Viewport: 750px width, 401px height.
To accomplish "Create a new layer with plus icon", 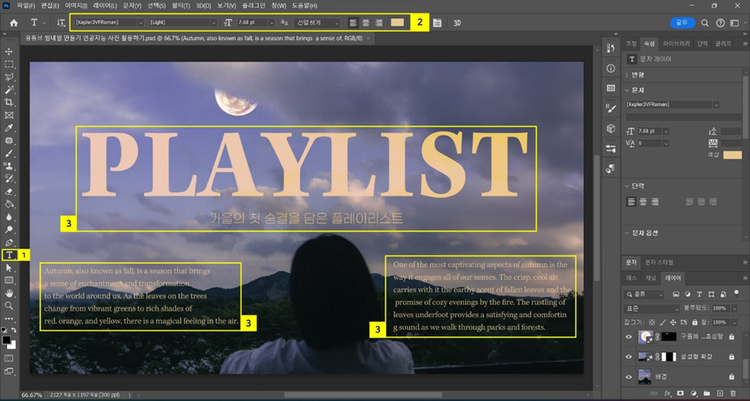I will click(720, 393).
